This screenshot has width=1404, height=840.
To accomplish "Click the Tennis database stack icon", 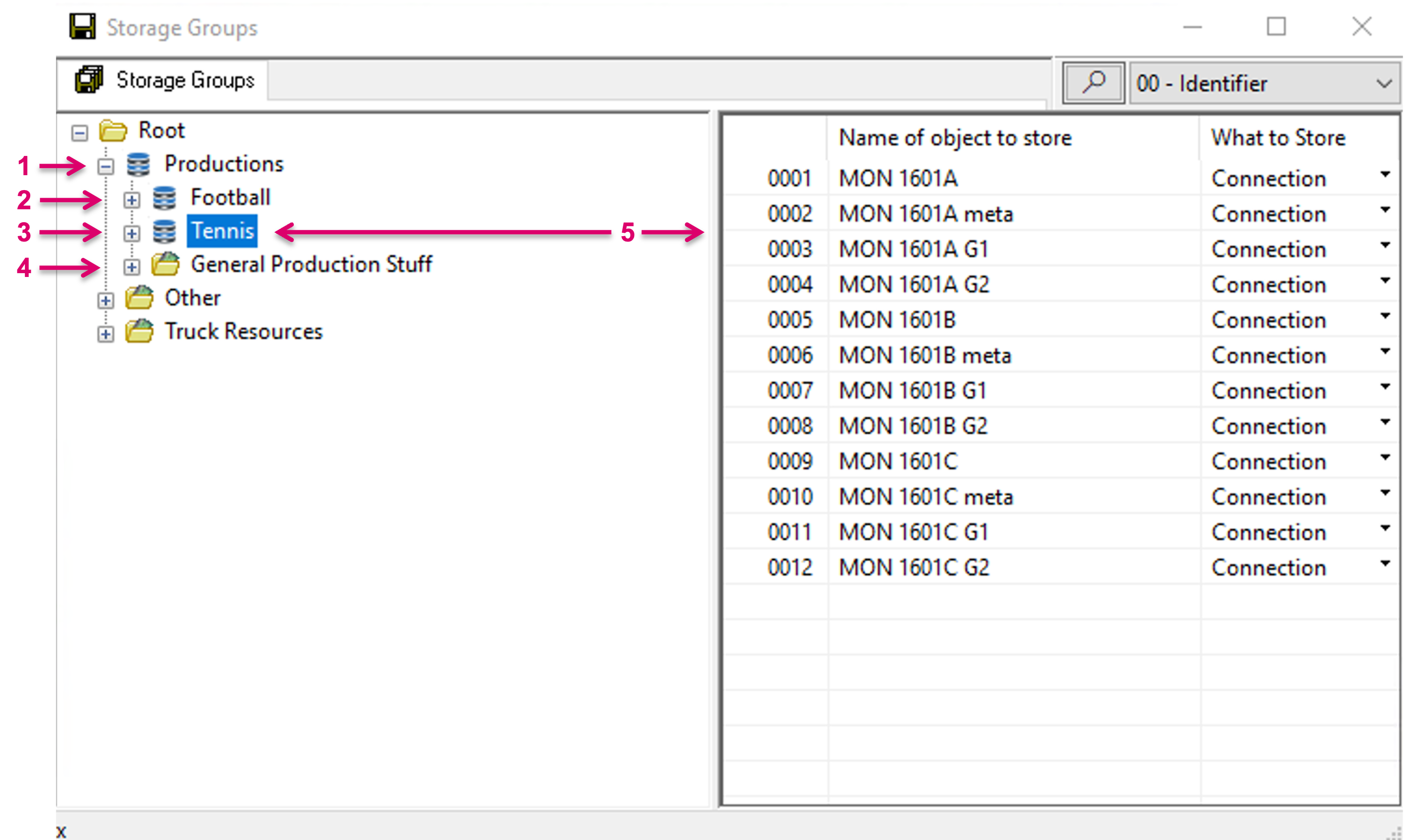I will point(164,231).
